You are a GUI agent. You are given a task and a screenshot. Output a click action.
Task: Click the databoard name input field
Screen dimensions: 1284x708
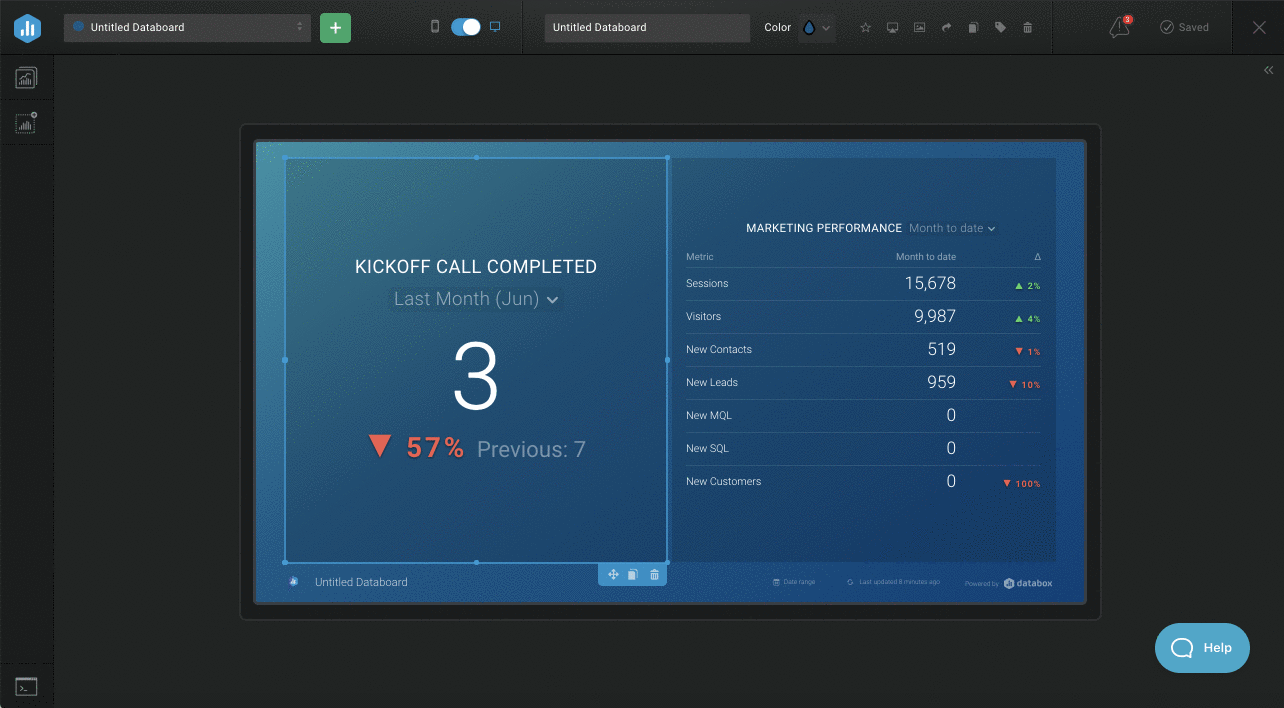click(646, 28)
